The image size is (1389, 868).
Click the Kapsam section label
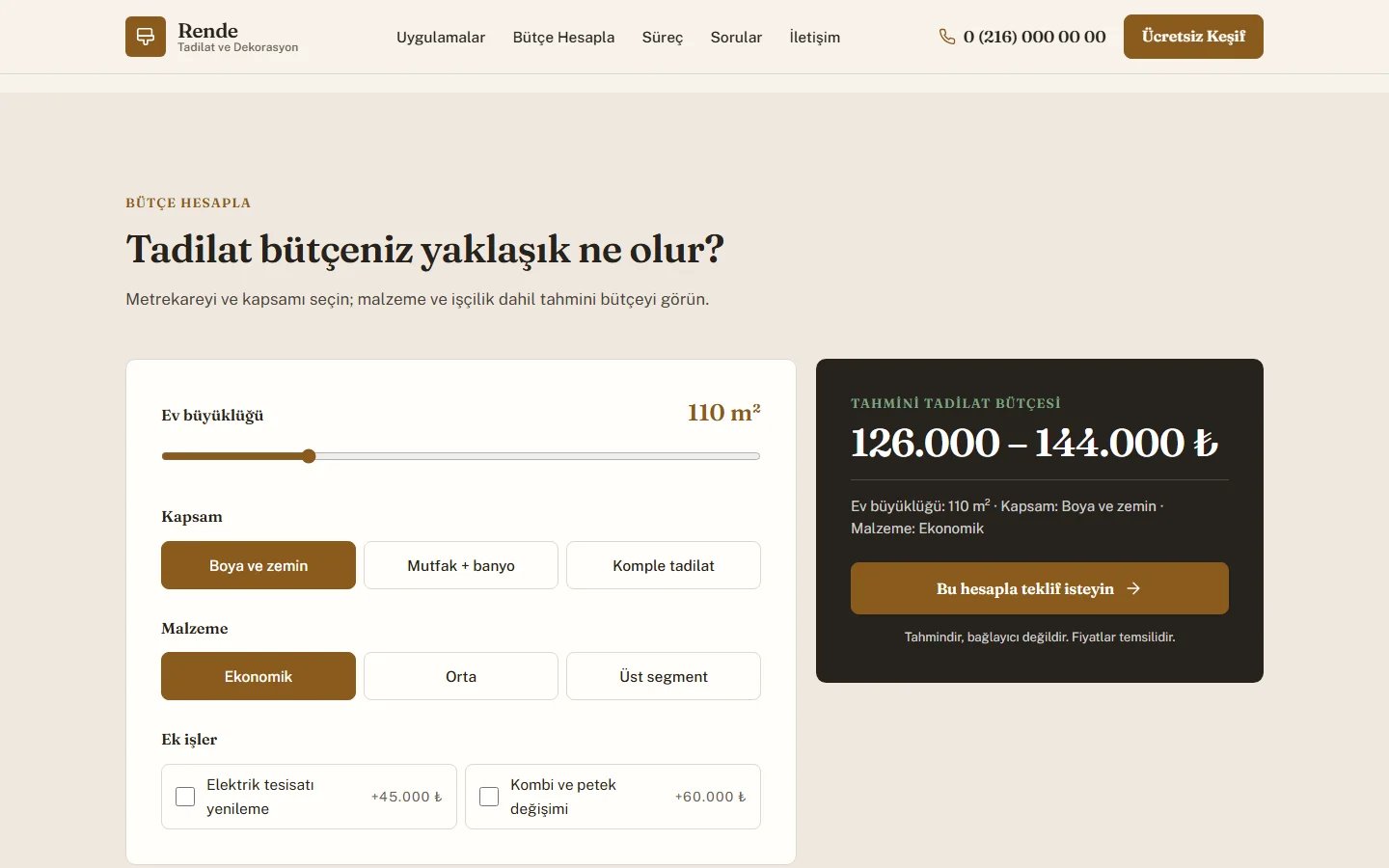pyautogui.click(x=192, y=517)
